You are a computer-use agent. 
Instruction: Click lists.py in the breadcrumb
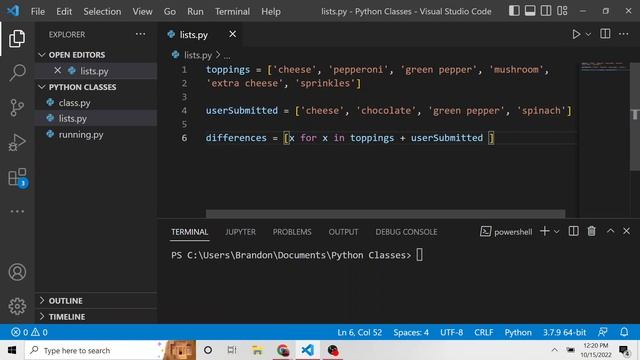198,55
